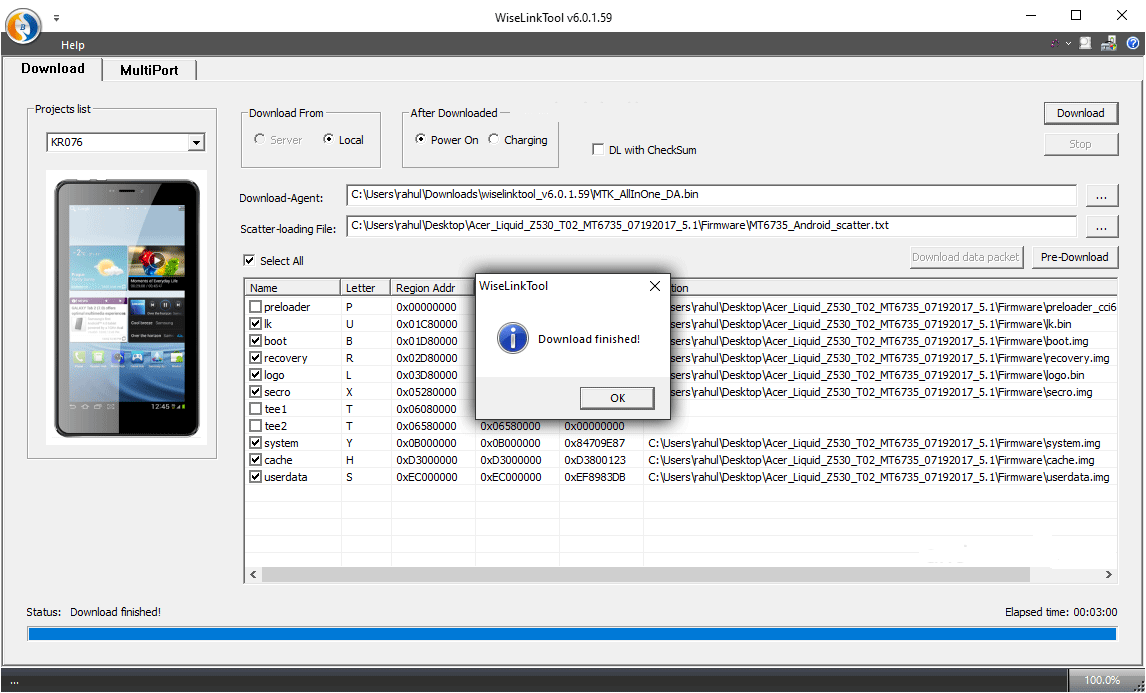Browse for the Download-Agent file

1101,195
